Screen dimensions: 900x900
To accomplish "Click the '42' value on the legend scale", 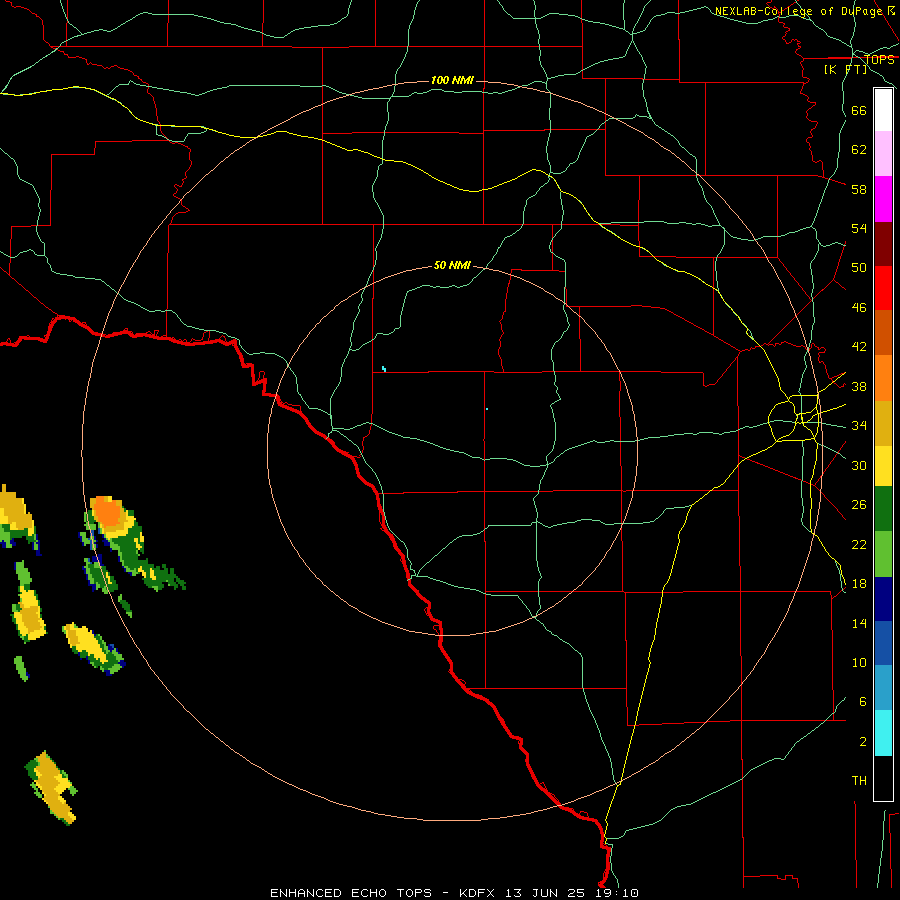I will click(859, 347).
